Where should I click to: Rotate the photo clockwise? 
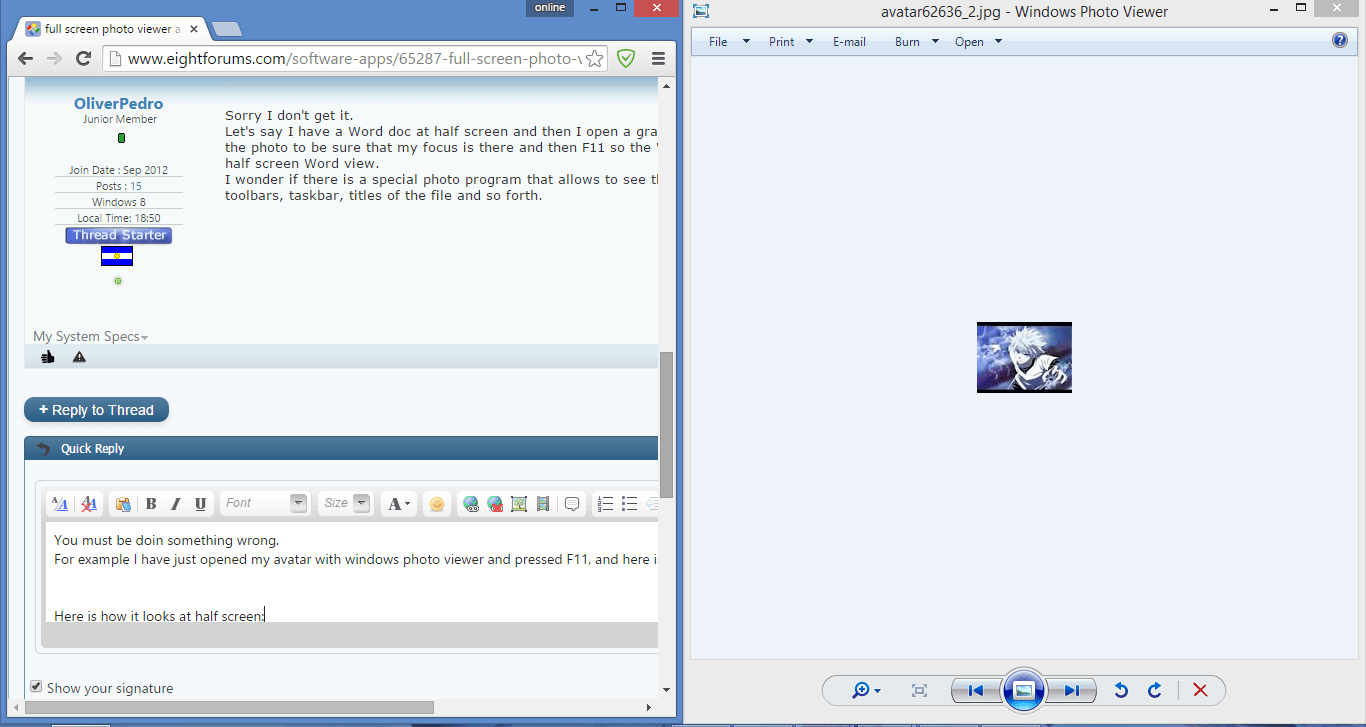pyautogui.click(x=1154, y=690)
